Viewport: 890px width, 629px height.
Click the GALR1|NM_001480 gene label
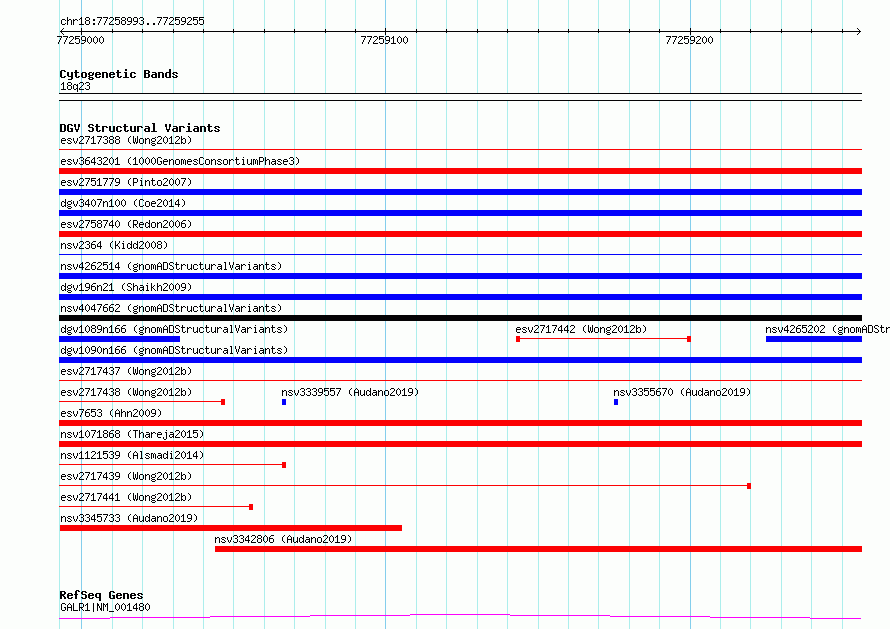(x=105, y=607)
